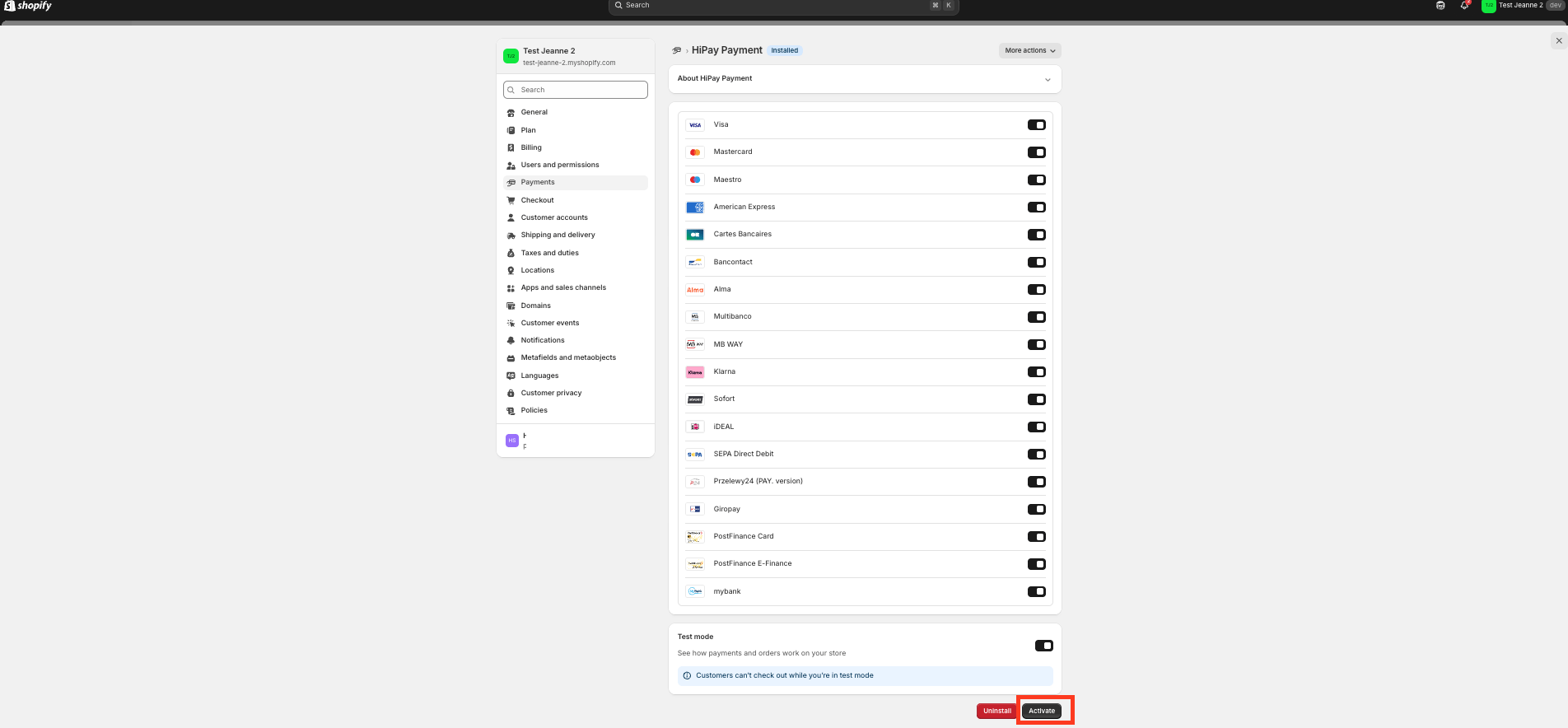The image size is (1568, 728).
Task: Click the settings sidebar Search field
Action: (576, 90)
